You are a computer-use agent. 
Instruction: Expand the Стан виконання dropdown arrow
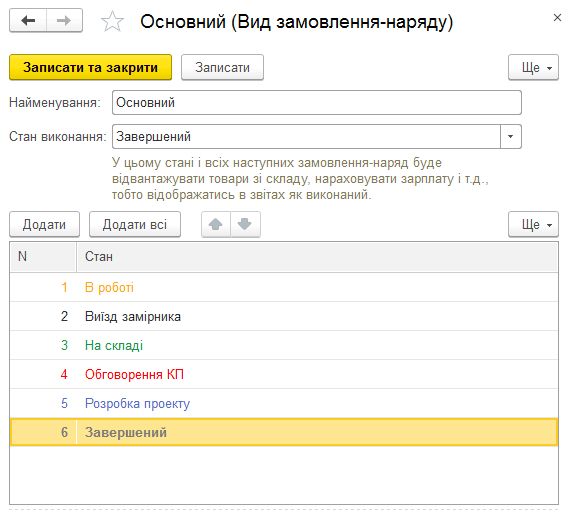[x=511, y=136]
